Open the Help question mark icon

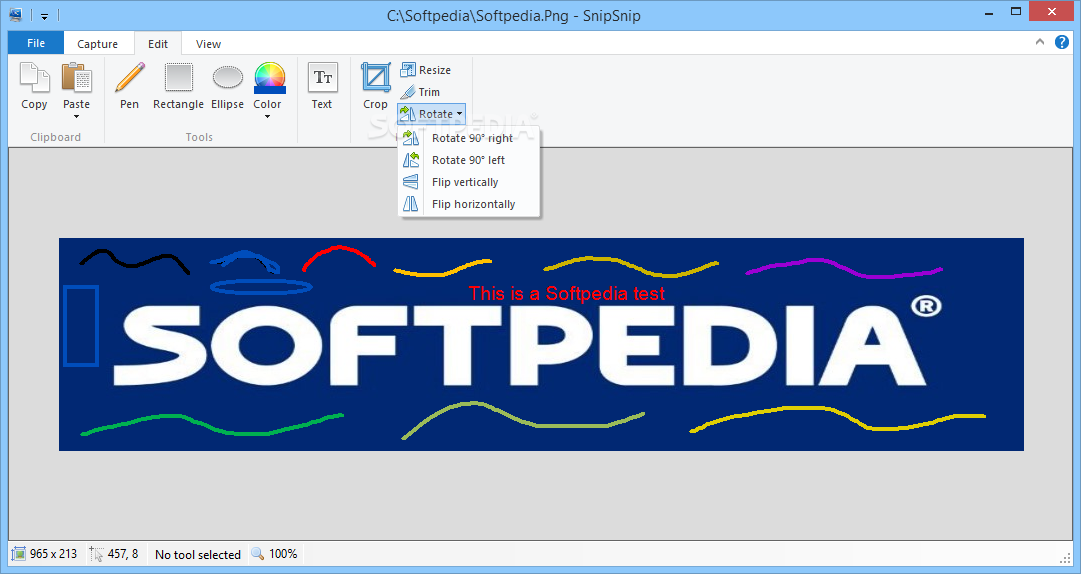[1062, 43]
